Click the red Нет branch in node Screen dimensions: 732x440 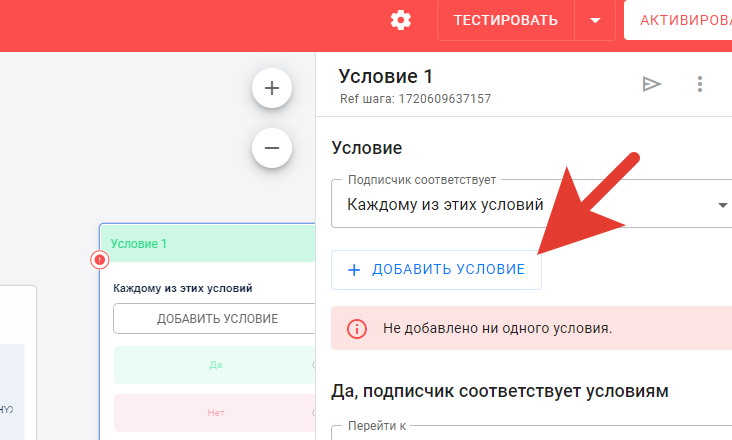point(215,413)
